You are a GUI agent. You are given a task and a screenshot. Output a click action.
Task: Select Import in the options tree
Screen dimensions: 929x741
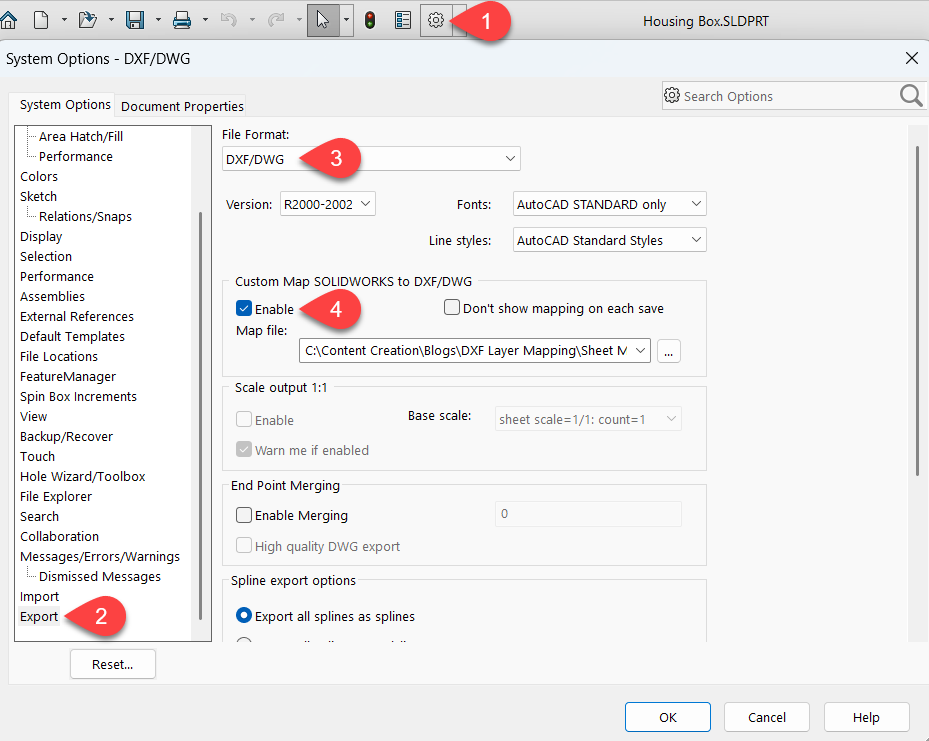[39, 596]
